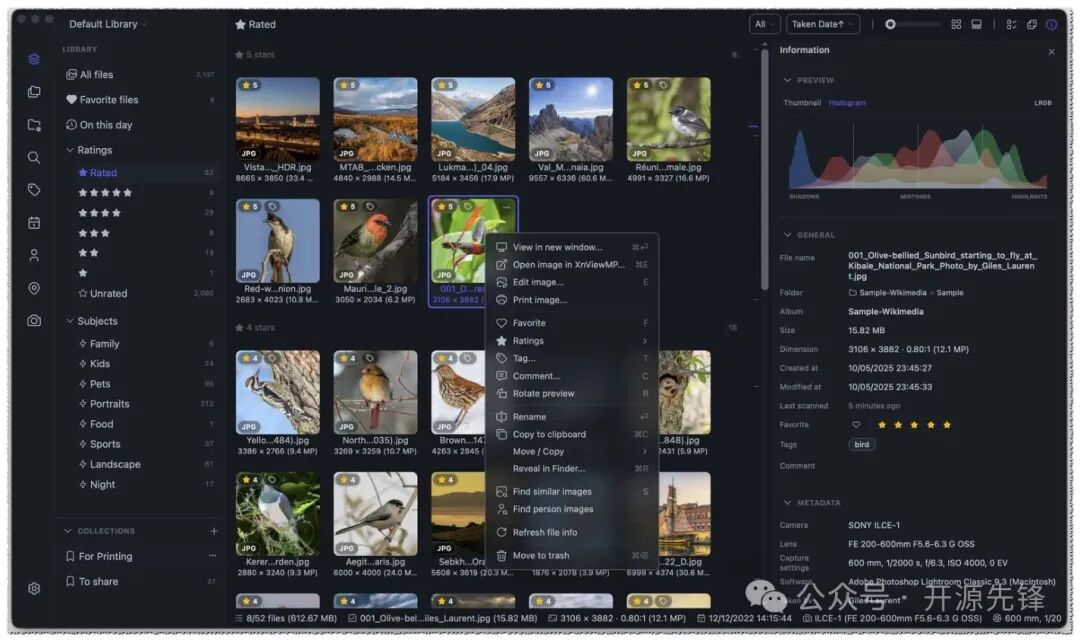Collapse the Collections section
The image size is (1080, 641).
(x=68, y=531)
